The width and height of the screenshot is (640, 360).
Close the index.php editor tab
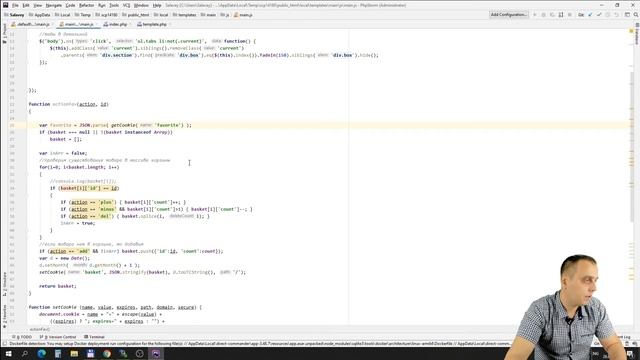(x=130, y=24)
